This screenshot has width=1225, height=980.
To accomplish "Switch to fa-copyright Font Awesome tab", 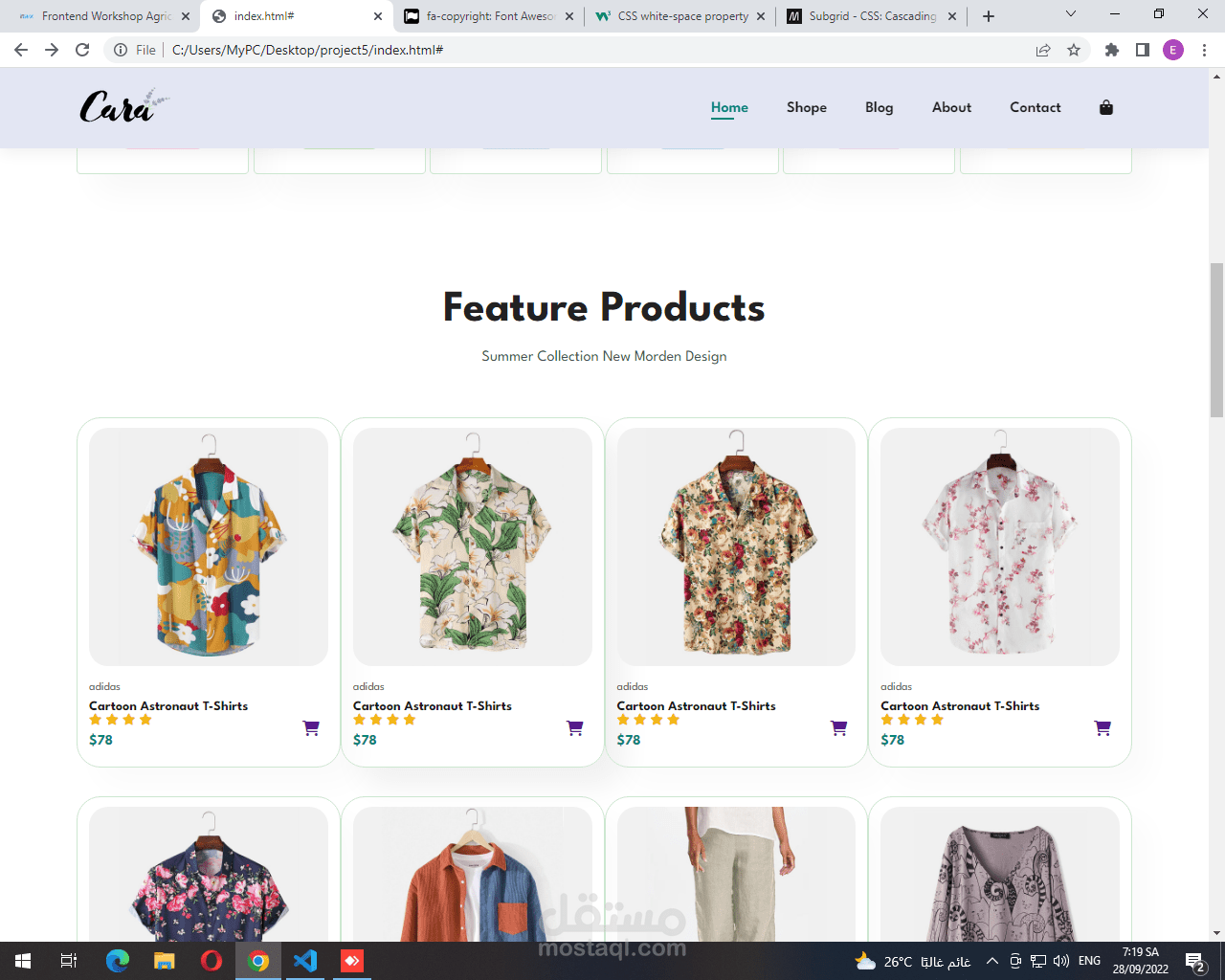I will (x=489, y=16).
